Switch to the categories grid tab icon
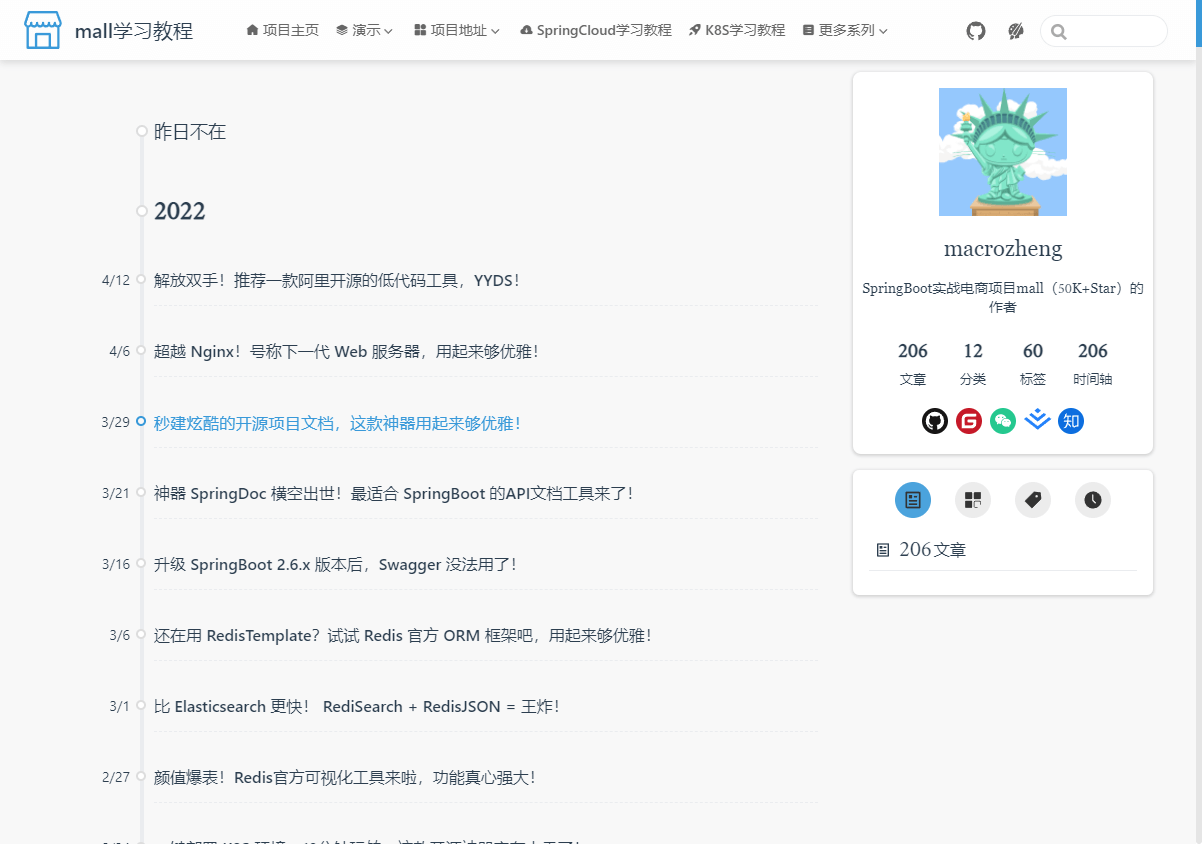1202x844 pixels. 973,500
